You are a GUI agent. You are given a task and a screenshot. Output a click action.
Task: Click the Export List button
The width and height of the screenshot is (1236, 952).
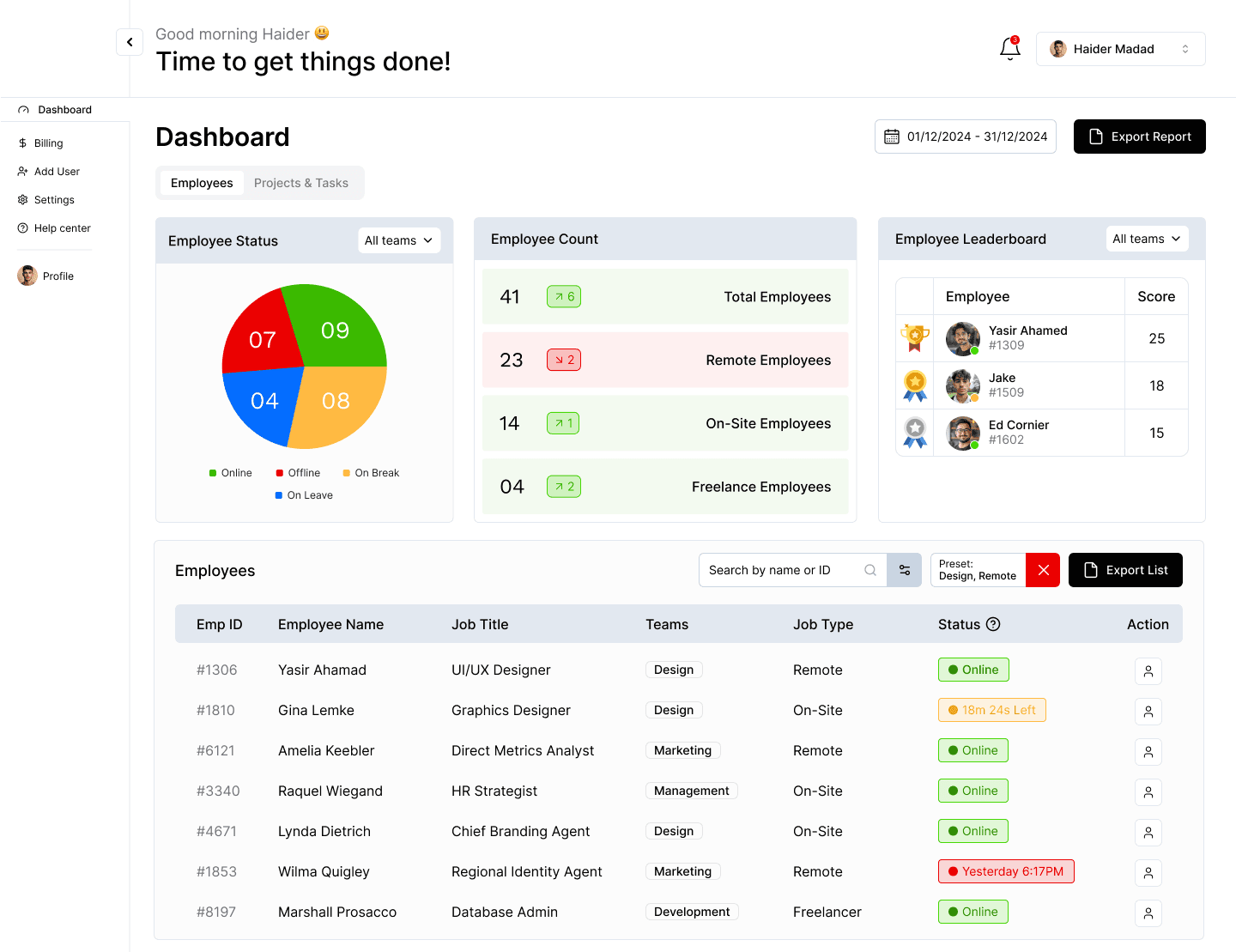point(1124,570)
